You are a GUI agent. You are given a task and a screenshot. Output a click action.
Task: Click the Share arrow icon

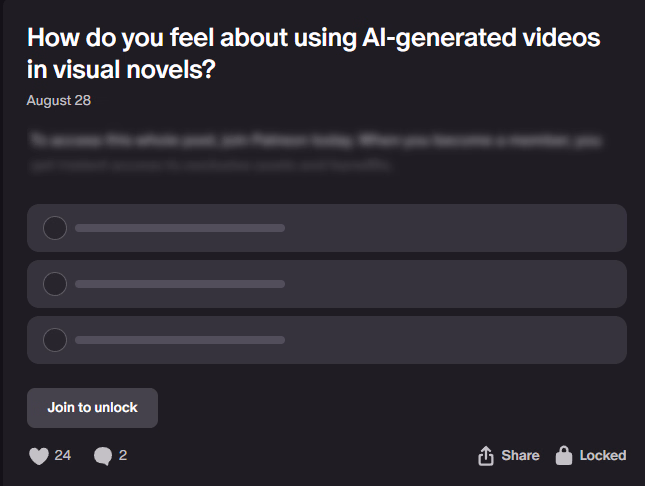(486, 456)
